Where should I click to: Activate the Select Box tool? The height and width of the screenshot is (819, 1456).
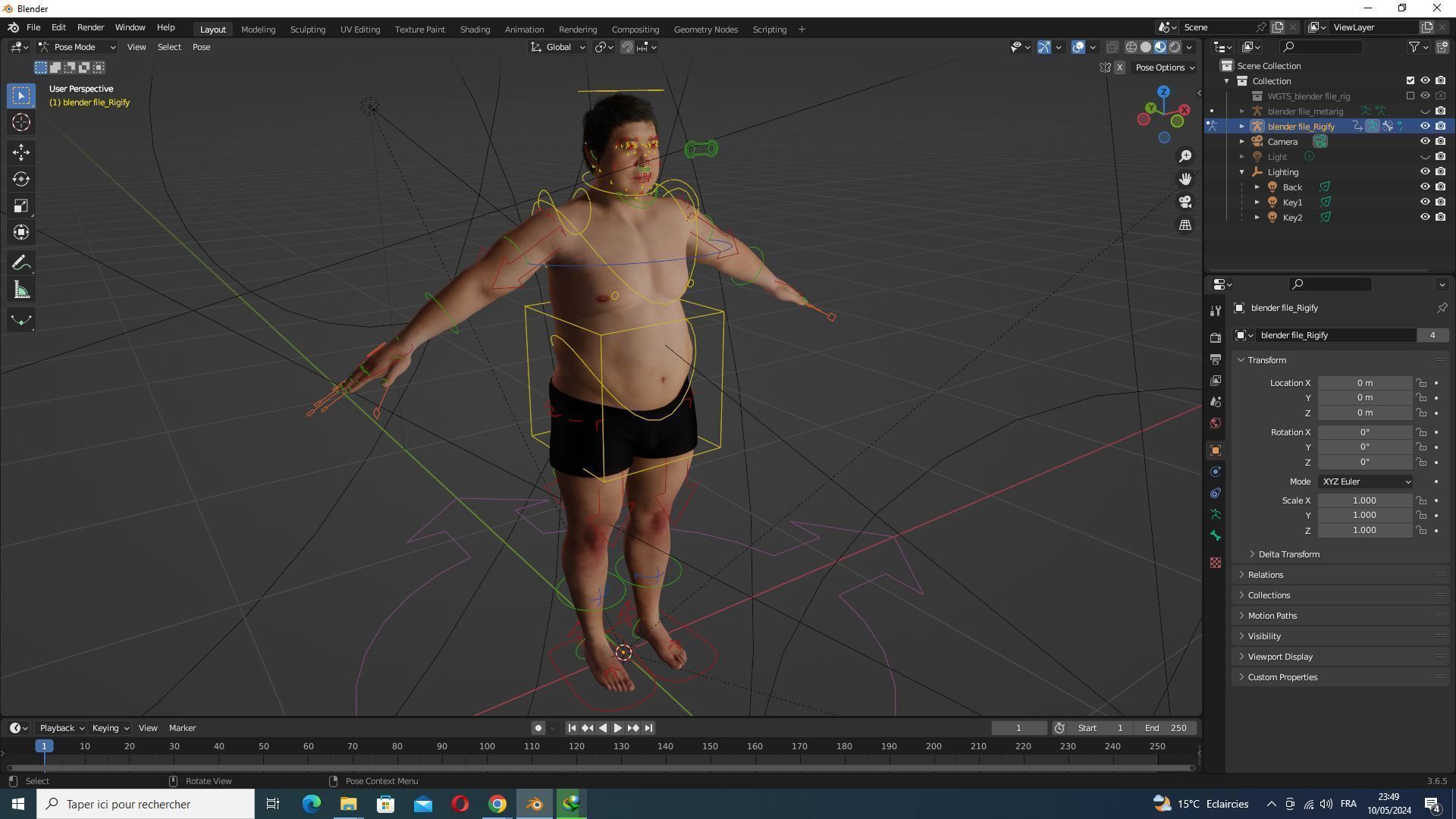(21, 96)
